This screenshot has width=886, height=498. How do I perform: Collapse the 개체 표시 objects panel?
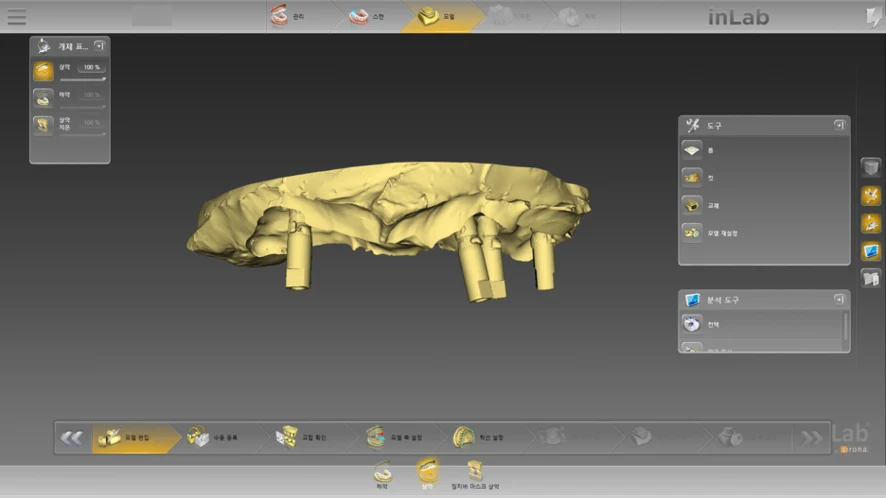[x=99, y=46]
